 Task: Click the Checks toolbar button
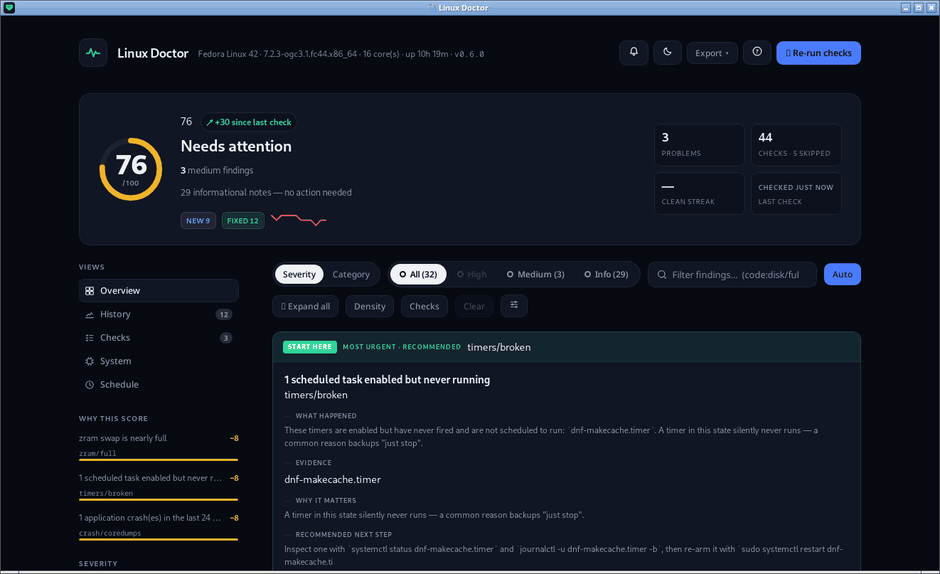424,306
